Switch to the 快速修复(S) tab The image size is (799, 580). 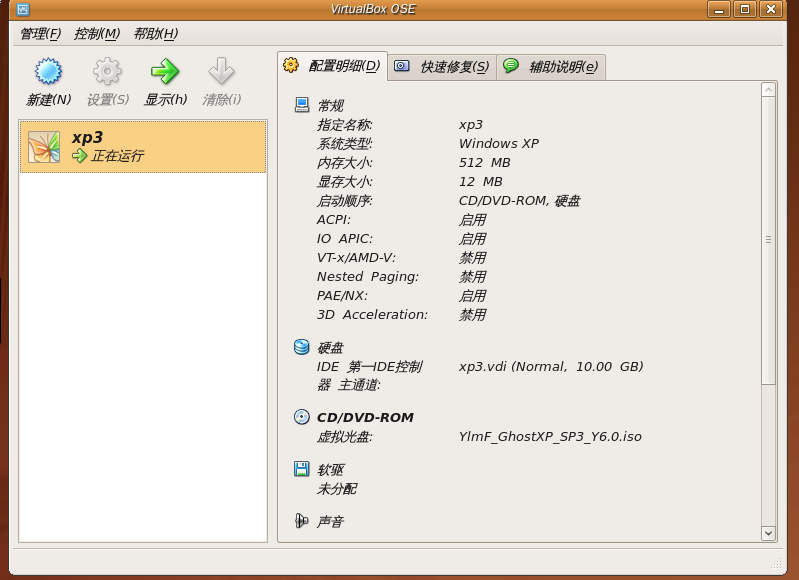tap(442, 67)
